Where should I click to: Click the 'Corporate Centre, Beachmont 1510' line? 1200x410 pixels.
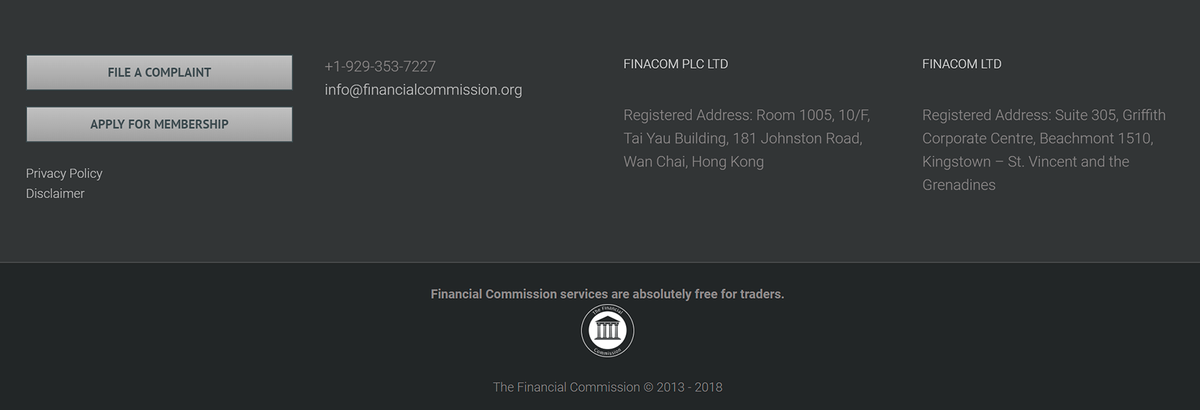point(1037,138)
